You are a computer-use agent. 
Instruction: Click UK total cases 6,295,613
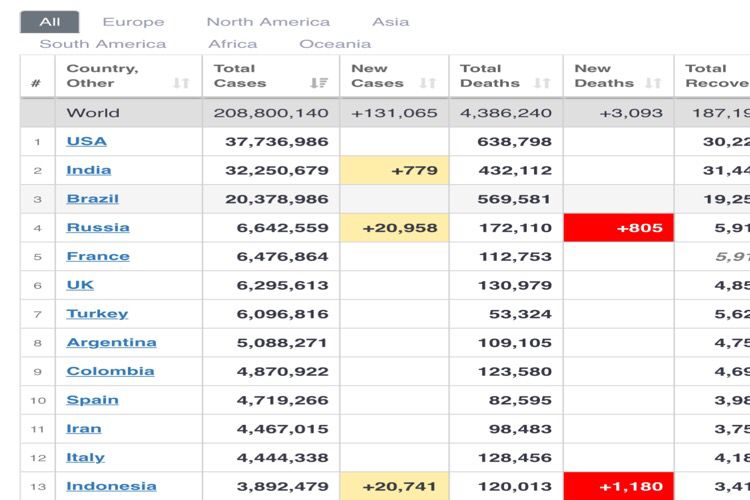283,285
